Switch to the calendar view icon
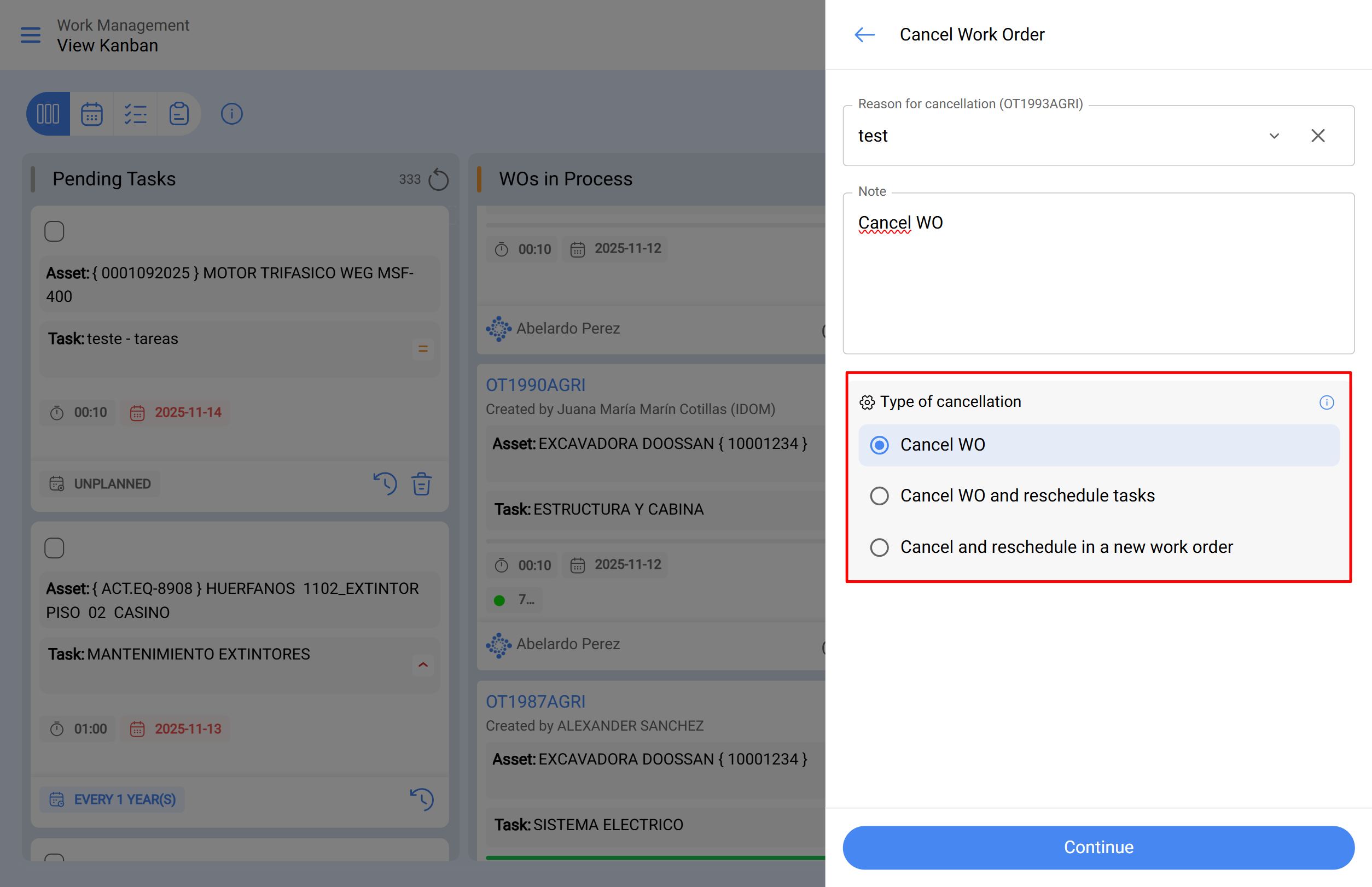The image size is (1372, 887). [91, 114]
